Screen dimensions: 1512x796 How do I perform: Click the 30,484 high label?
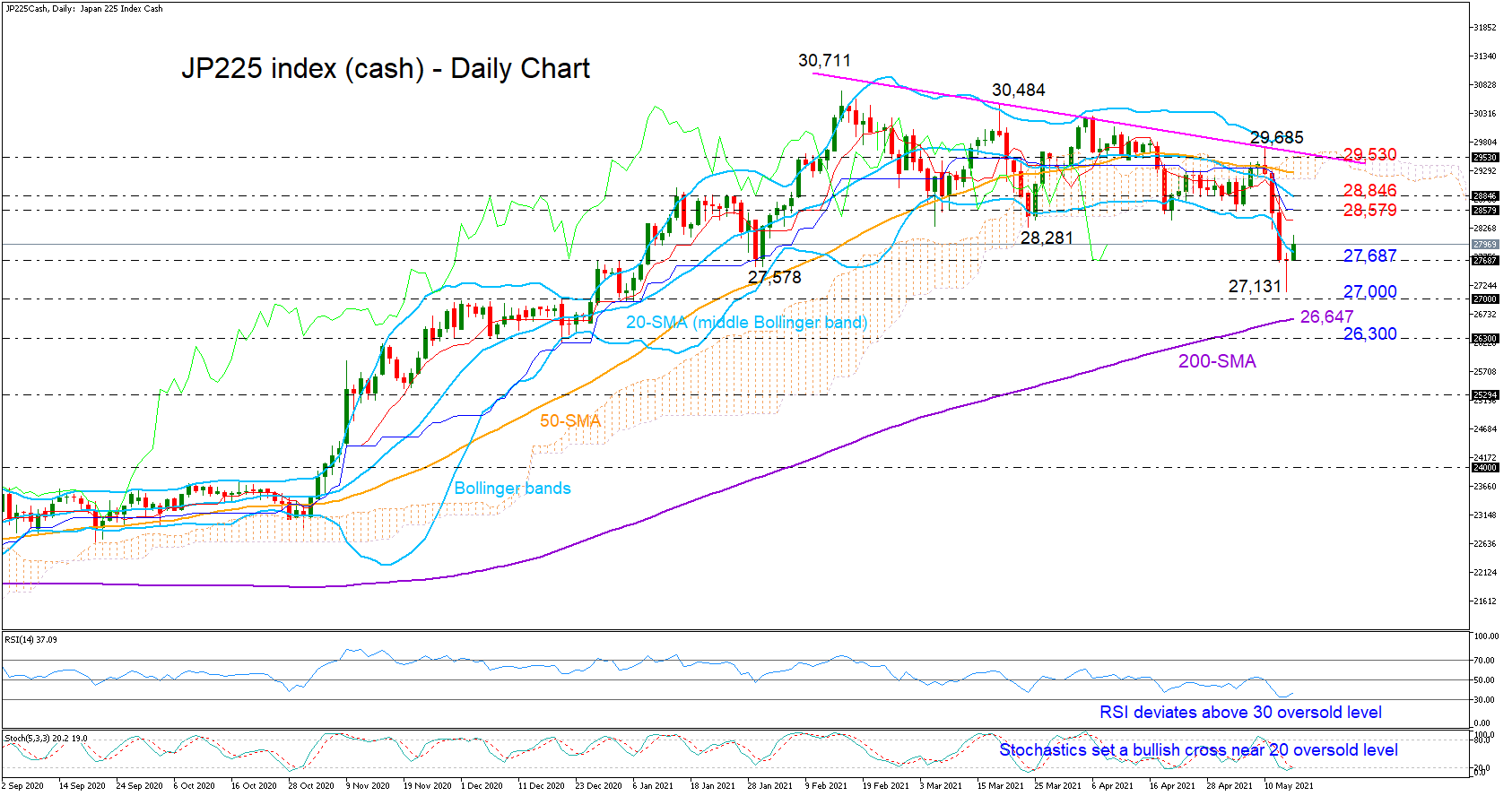coord(1018,91)
